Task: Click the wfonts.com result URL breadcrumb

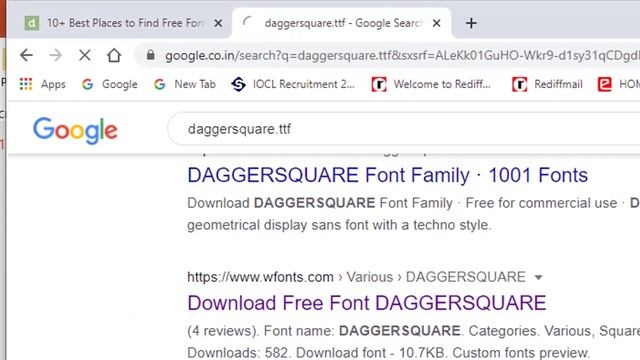Action: tap(356, 277)
